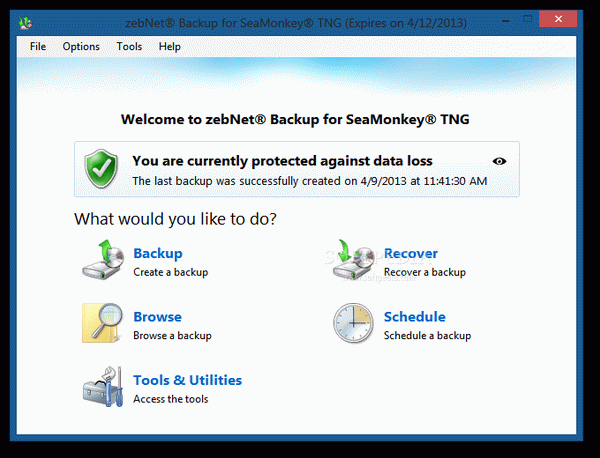
Task: Open the Help menu
Action: (170, 47)
